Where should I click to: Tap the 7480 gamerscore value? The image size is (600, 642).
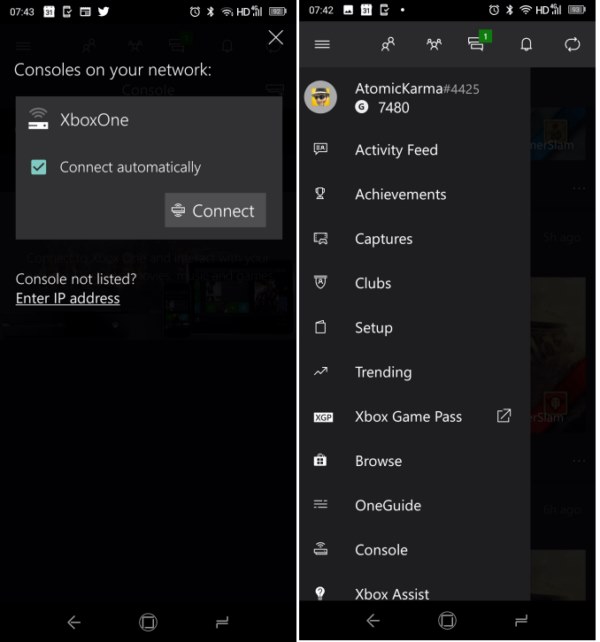click(394, 108)
